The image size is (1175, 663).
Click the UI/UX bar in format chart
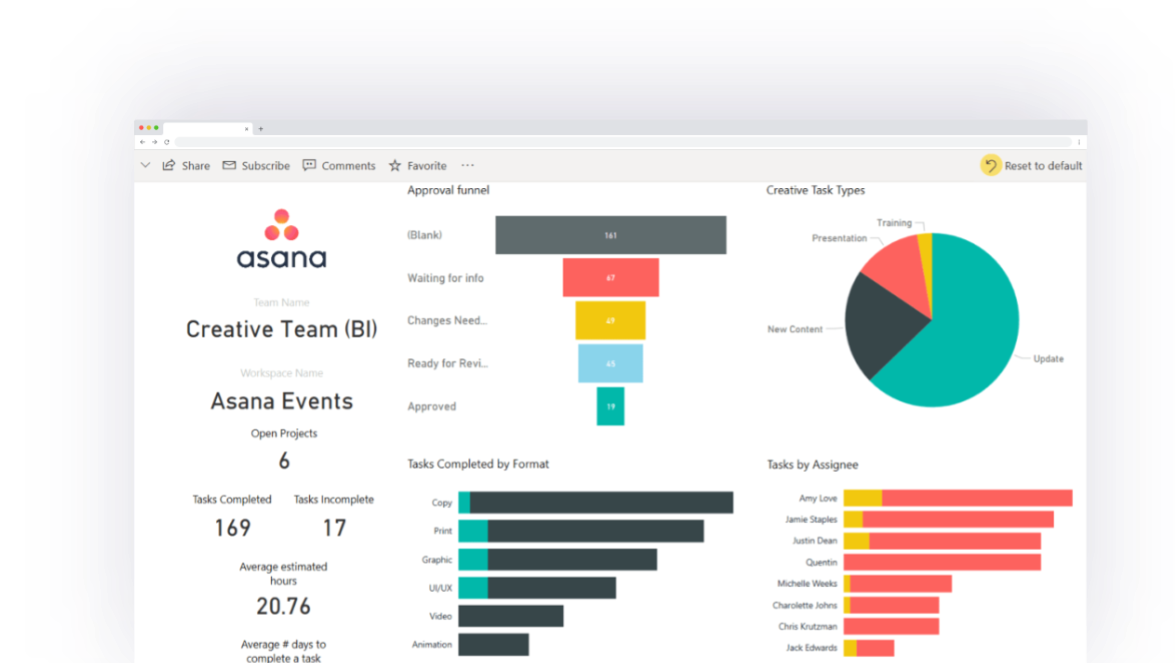pyautogui.click(x=537, y=588)
